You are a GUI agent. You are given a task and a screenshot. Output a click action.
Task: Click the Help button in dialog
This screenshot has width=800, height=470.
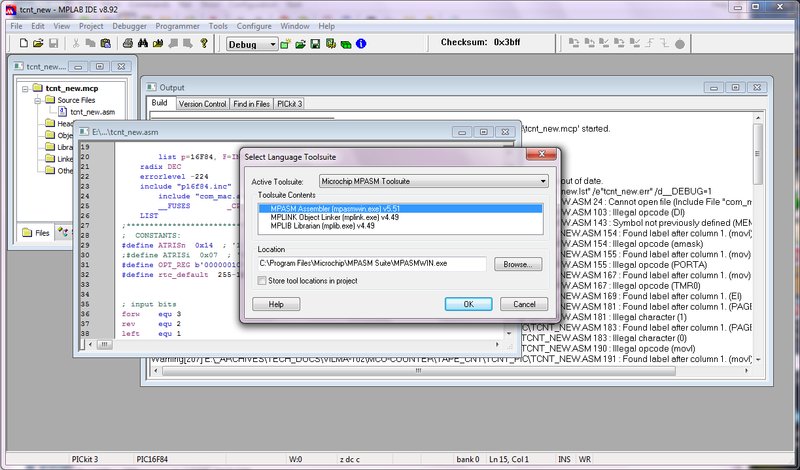pyautogui.click(x=276, y=304)
